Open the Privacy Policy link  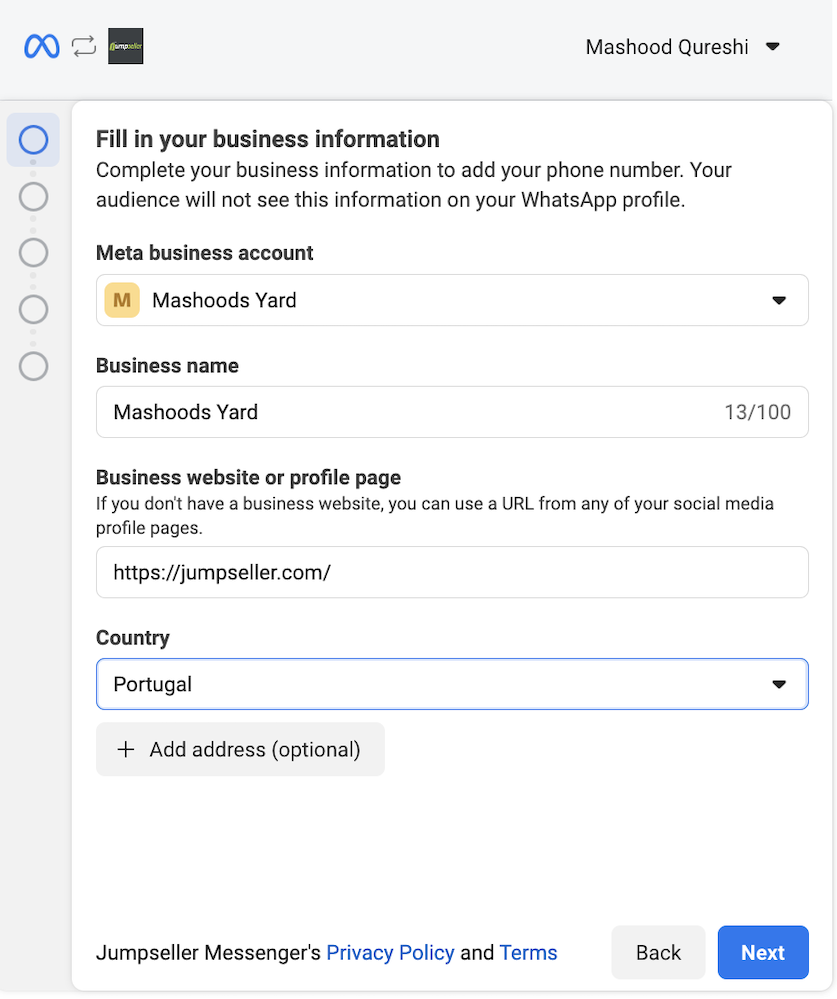tap(390, 952)
